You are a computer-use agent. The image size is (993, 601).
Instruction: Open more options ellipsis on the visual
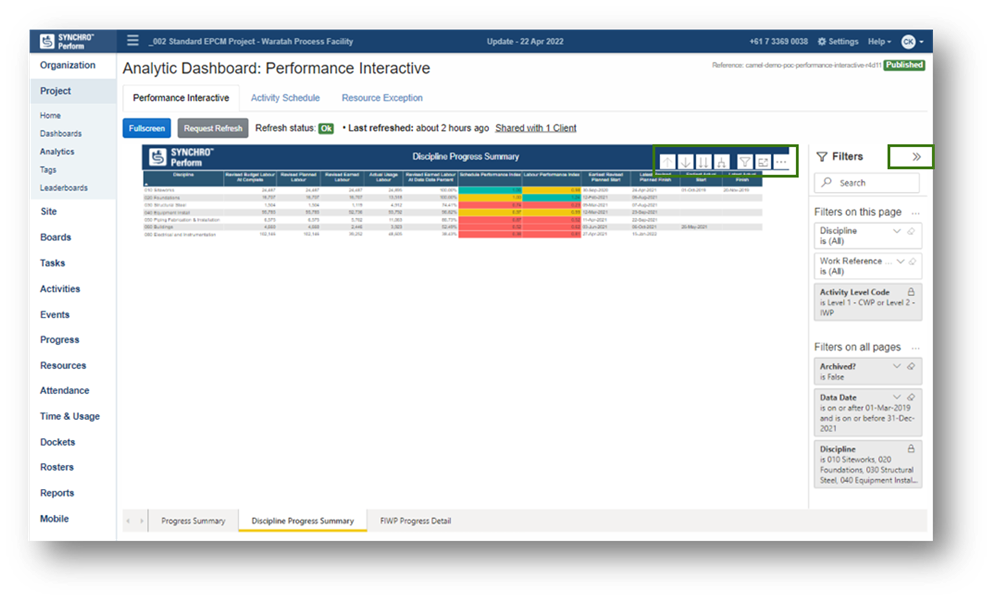781,161
